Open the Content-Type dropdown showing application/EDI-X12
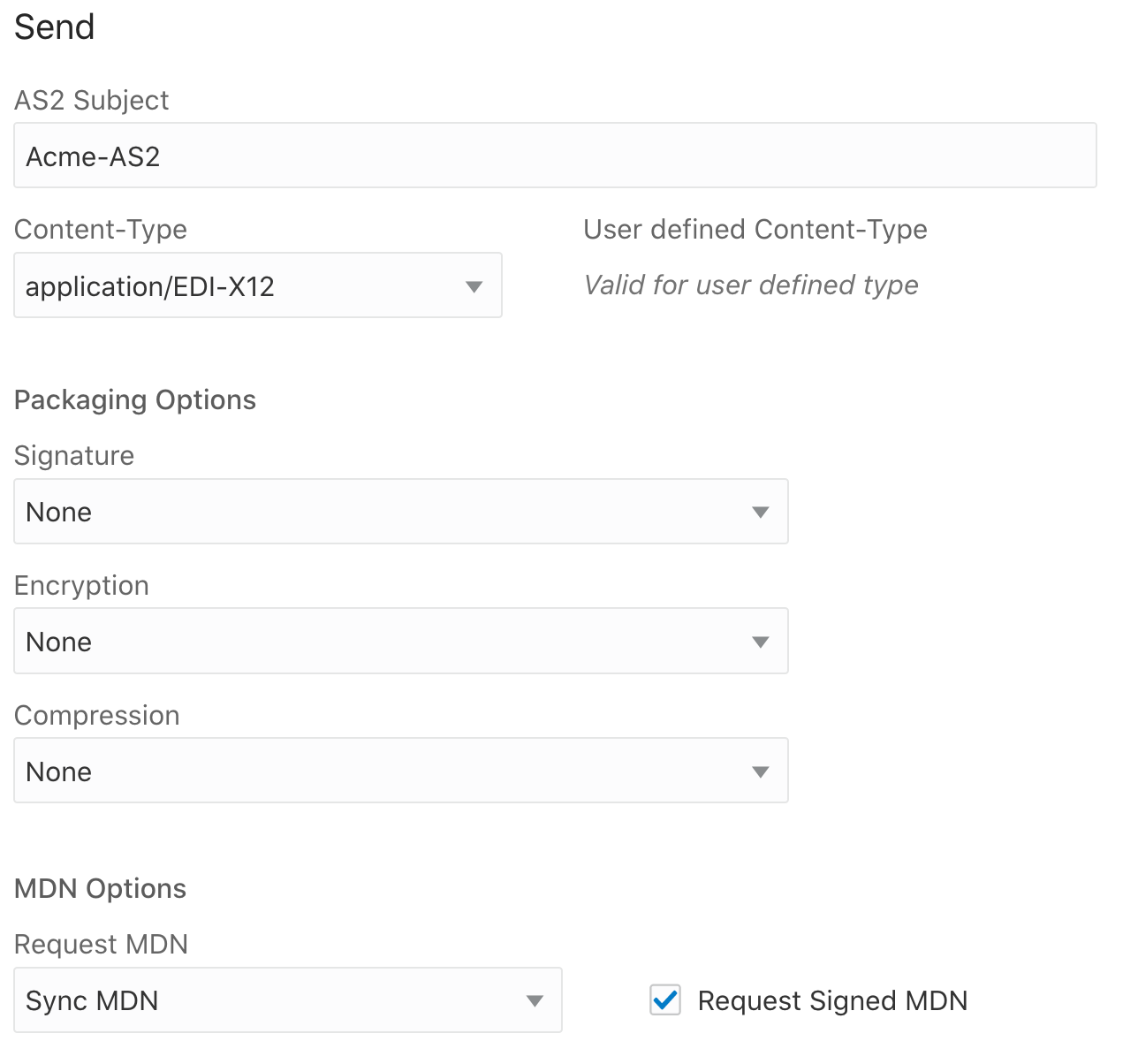Screen dimensions: 1138x1064 [x=239, y=286]
